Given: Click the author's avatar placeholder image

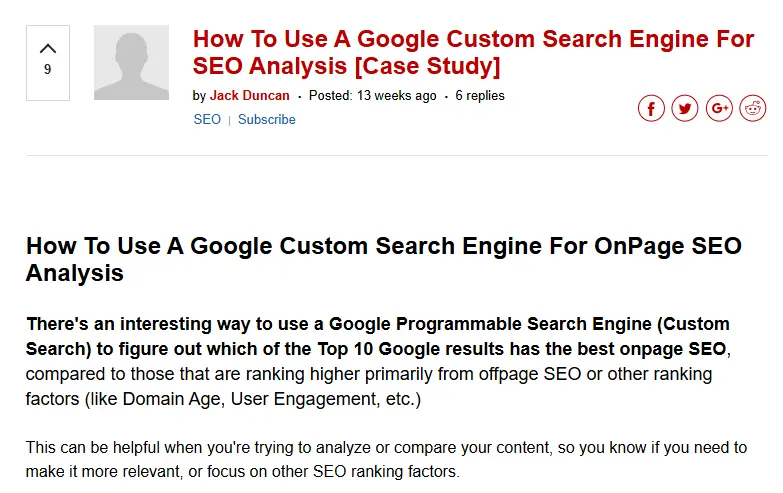Looking at the screenshot, I should coord(132,63).
